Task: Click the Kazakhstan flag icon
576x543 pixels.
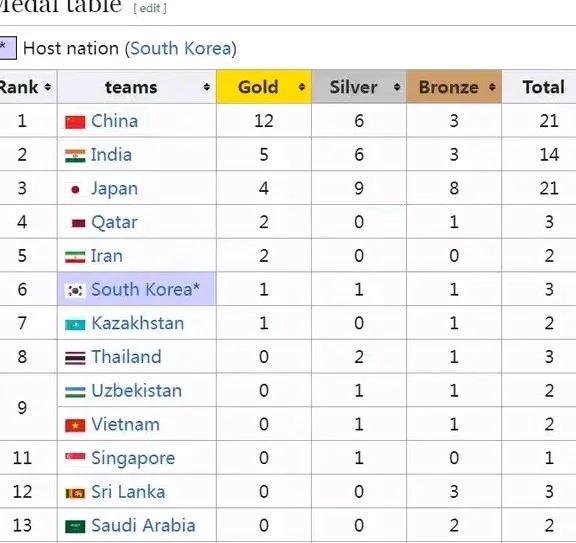Action: pyautogui.click(x=75, y=325)
